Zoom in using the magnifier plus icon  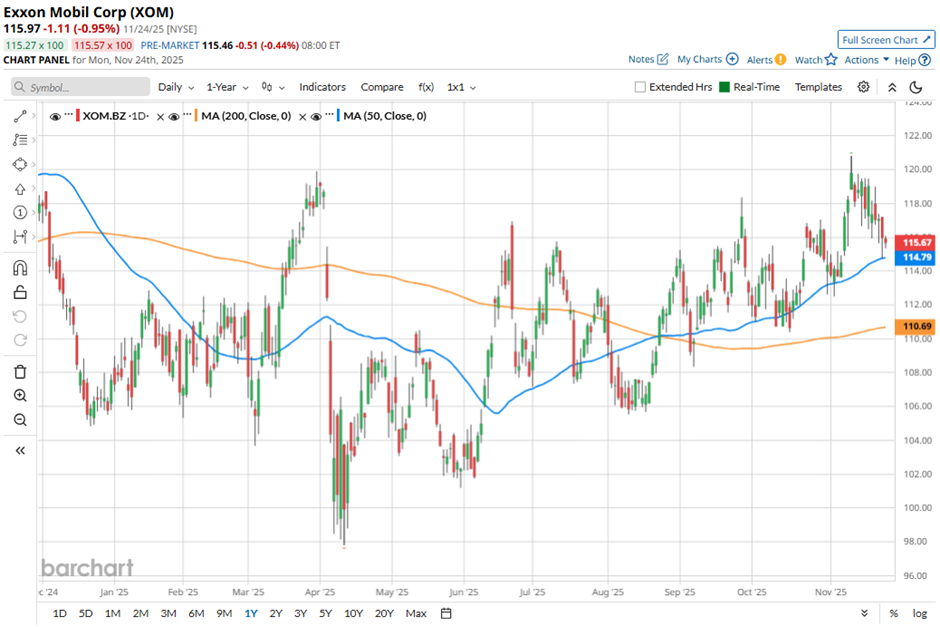[20, 396]
